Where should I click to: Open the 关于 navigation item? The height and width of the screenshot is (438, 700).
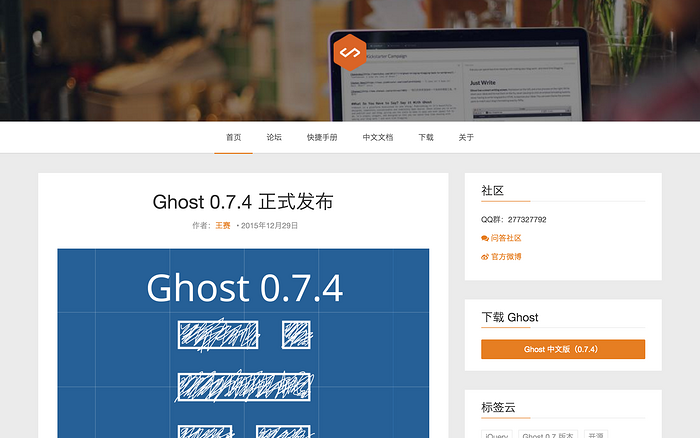pyautogui.click(x=466, y=138)
